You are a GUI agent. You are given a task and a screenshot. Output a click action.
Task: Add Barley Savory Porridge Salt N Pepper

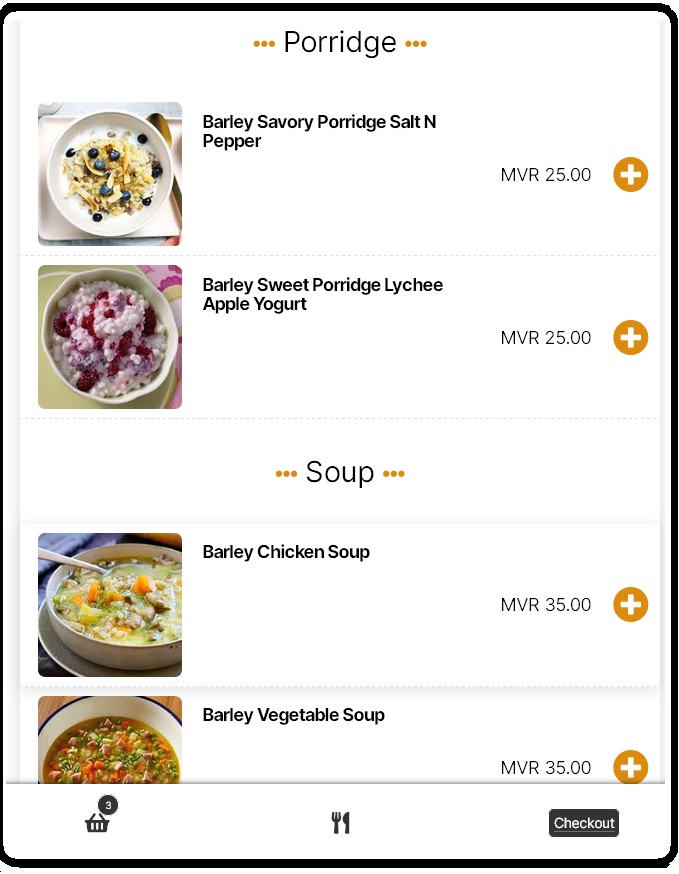pyautogui.click(x=630, y=175)
